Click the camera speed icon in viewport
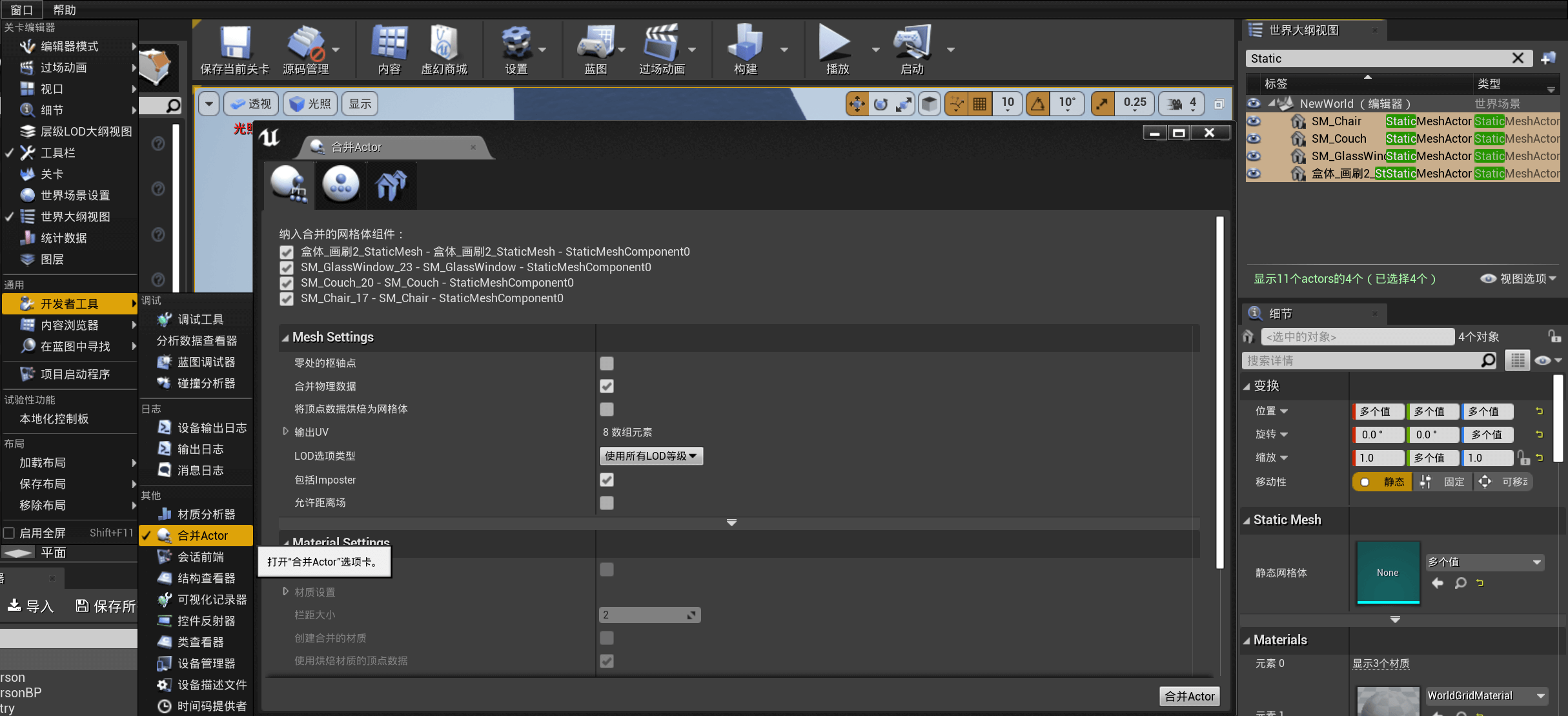 click(x=1176, y=103)
